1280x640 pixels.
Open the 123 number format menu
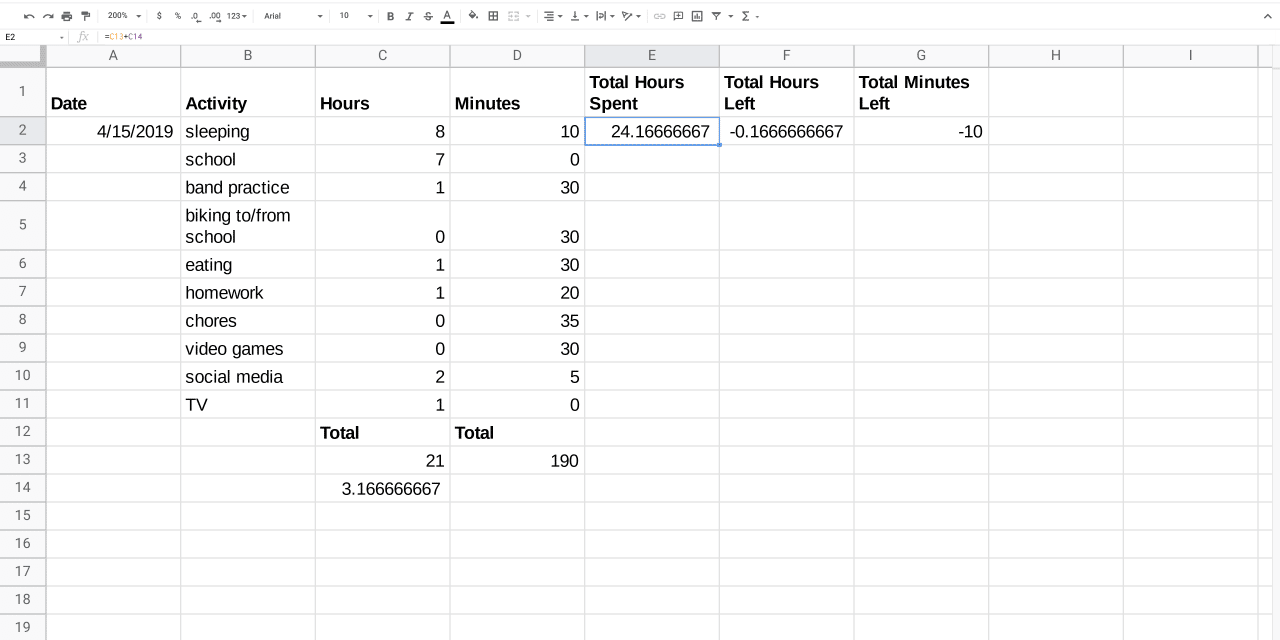click(x=237, y=16)
